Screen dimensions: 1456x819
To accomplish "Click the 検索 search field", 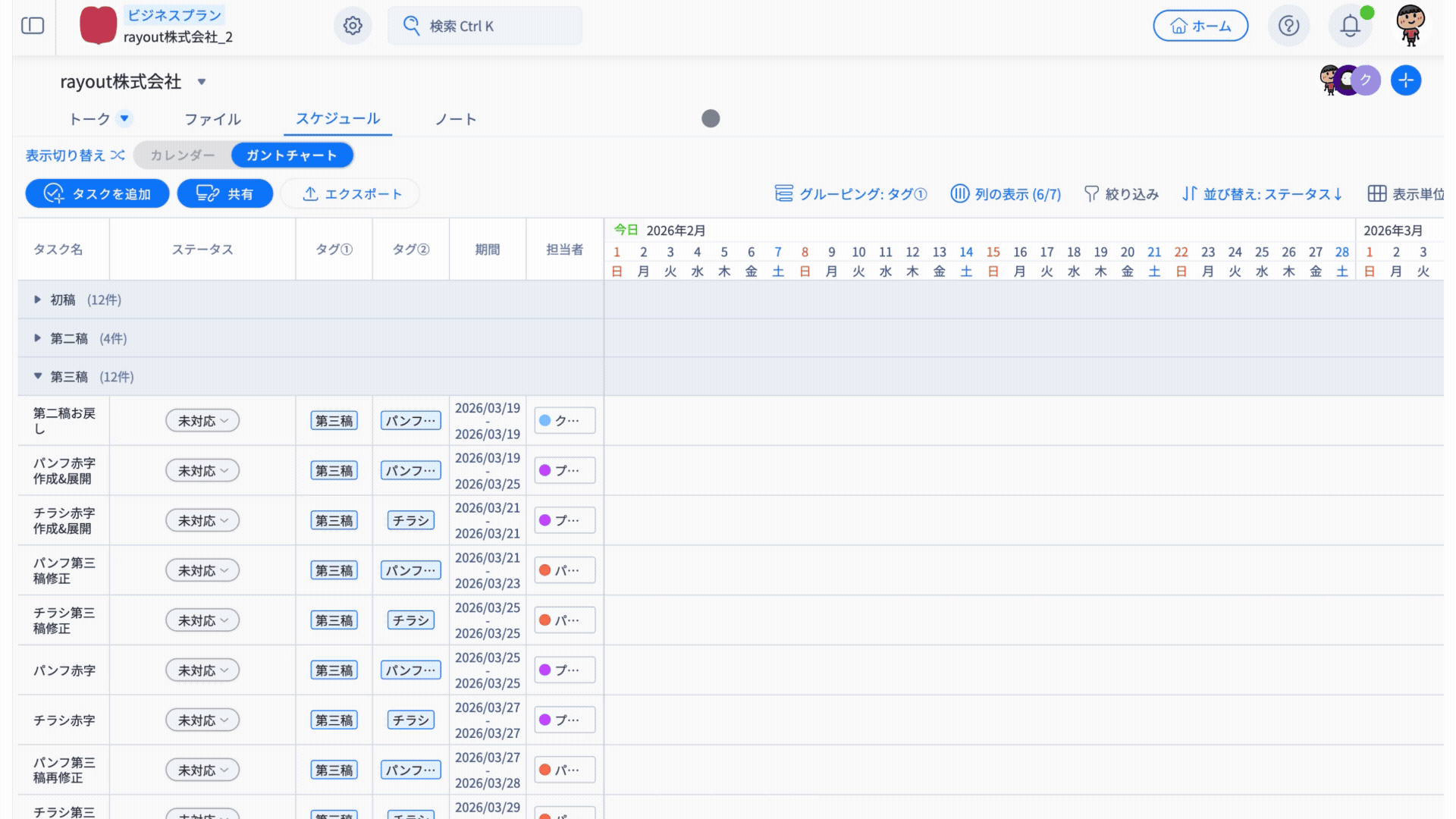I will tap(485, 26).
